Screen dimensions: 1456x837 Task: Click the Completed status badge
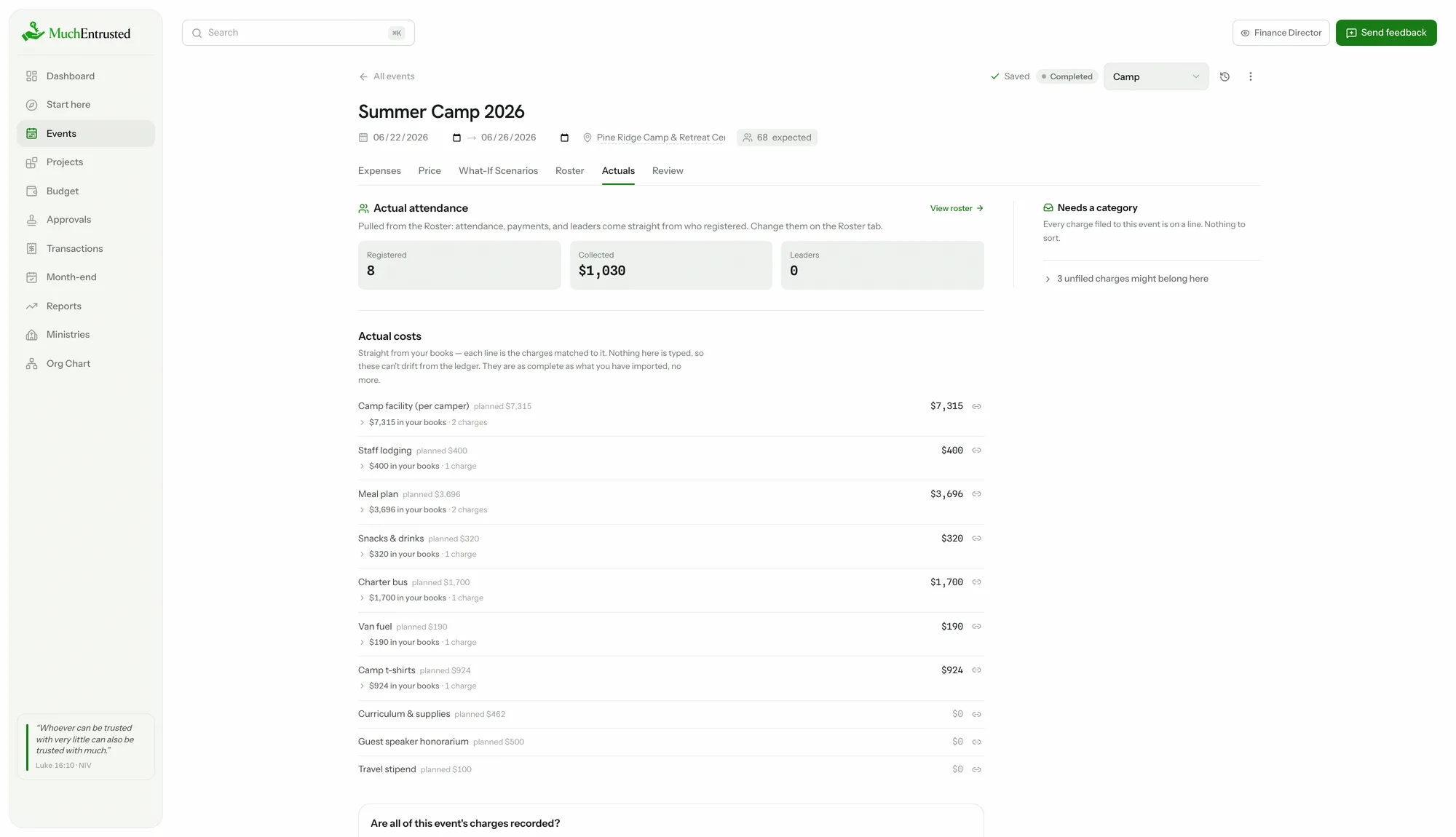click(1067, 76)
